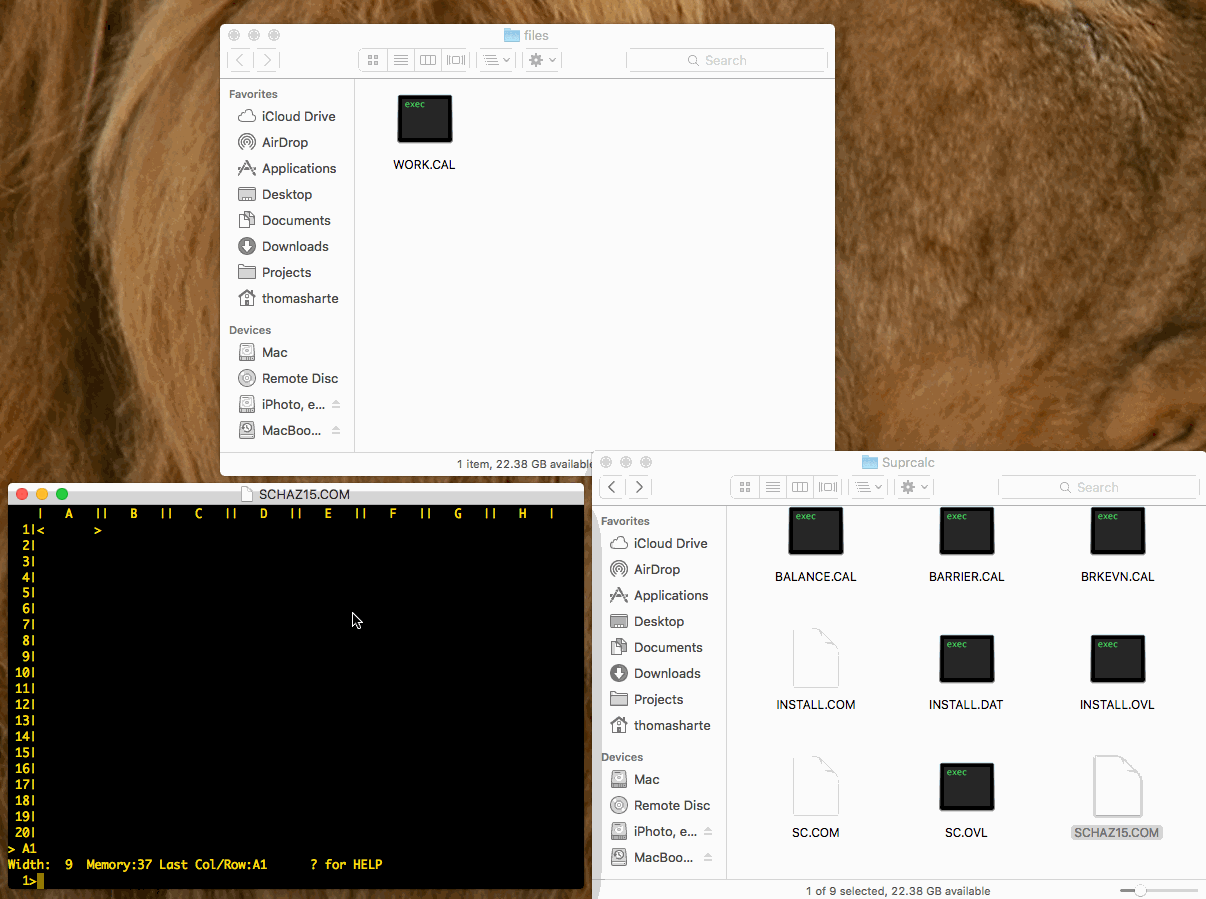Viewport: 1206px width, 899px height.
Task: Go back in files window
Action: (x=240, y=60)
